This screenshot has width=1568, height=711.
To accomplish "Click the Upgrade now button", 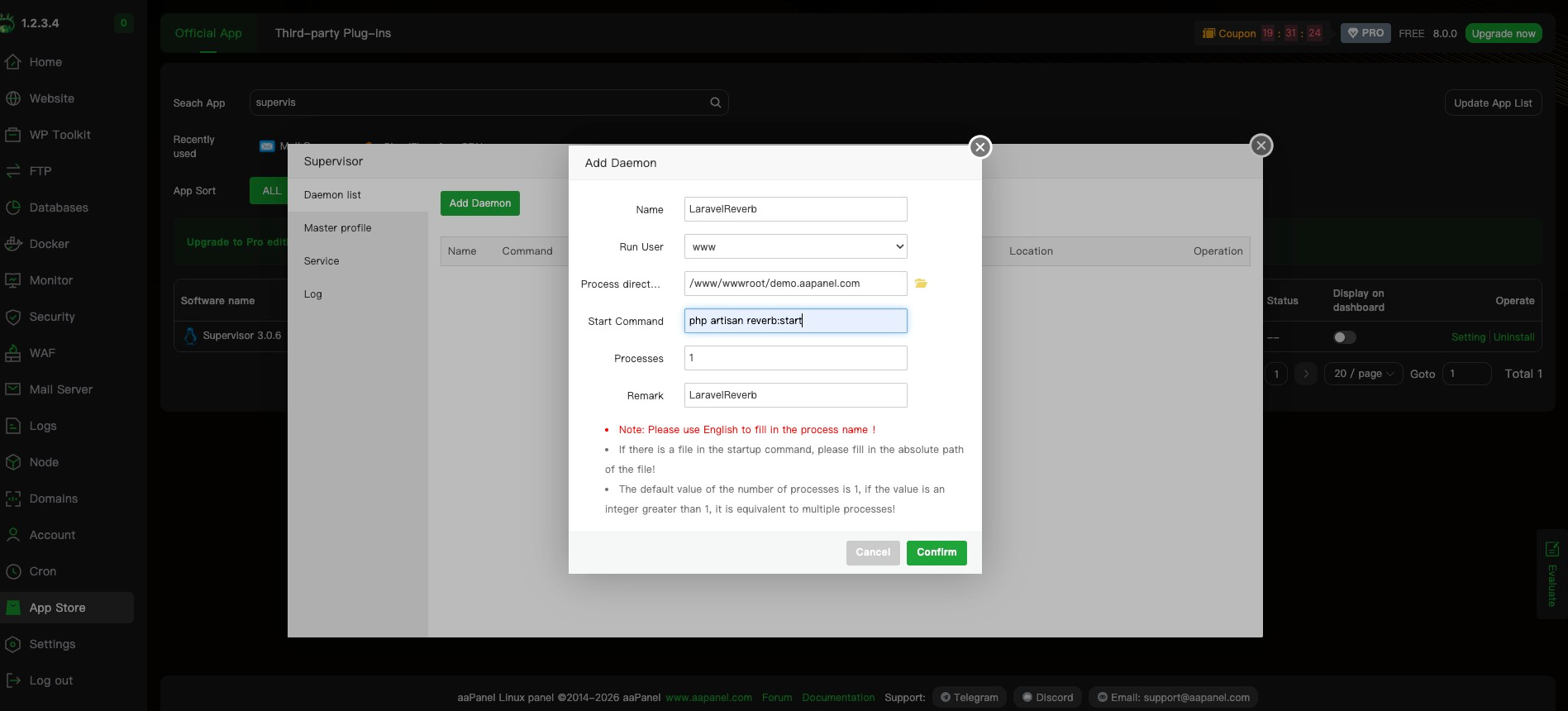I will pyautogui.click(x=1504, y=33).
